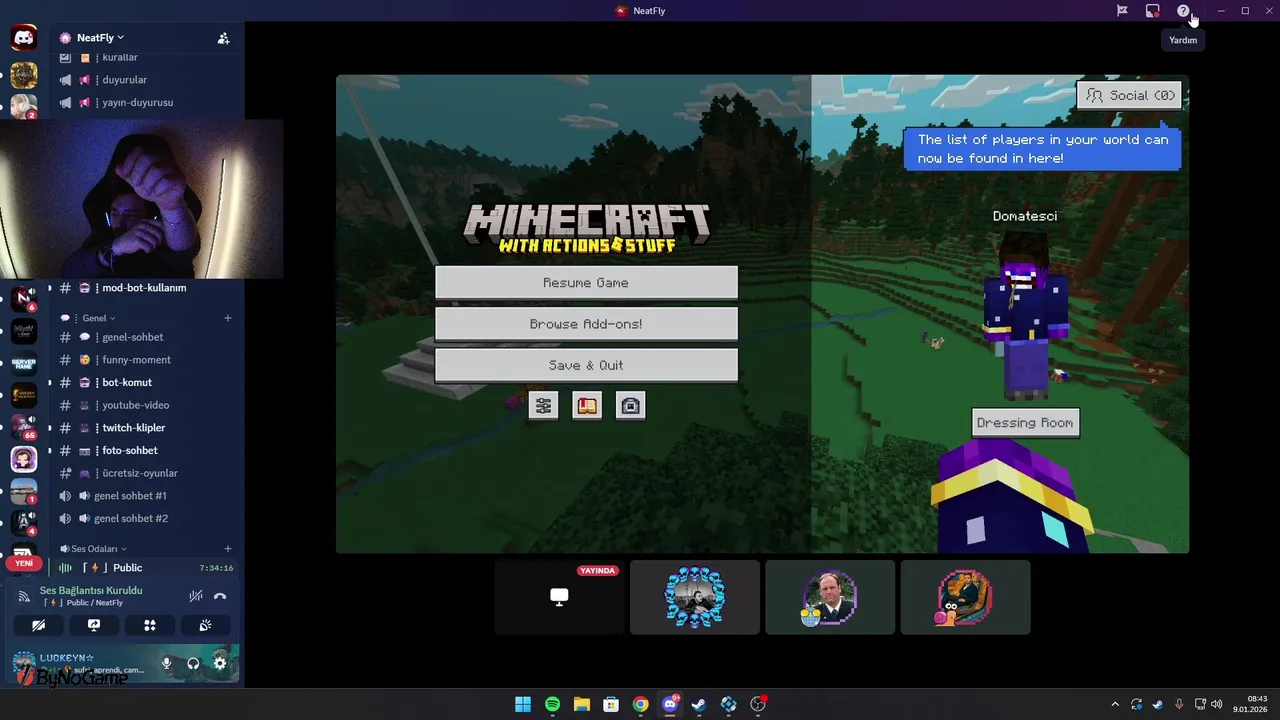Open the genel-sohbet channel
This screenshot has height=720, width=1280.
[x=144, y=337]
